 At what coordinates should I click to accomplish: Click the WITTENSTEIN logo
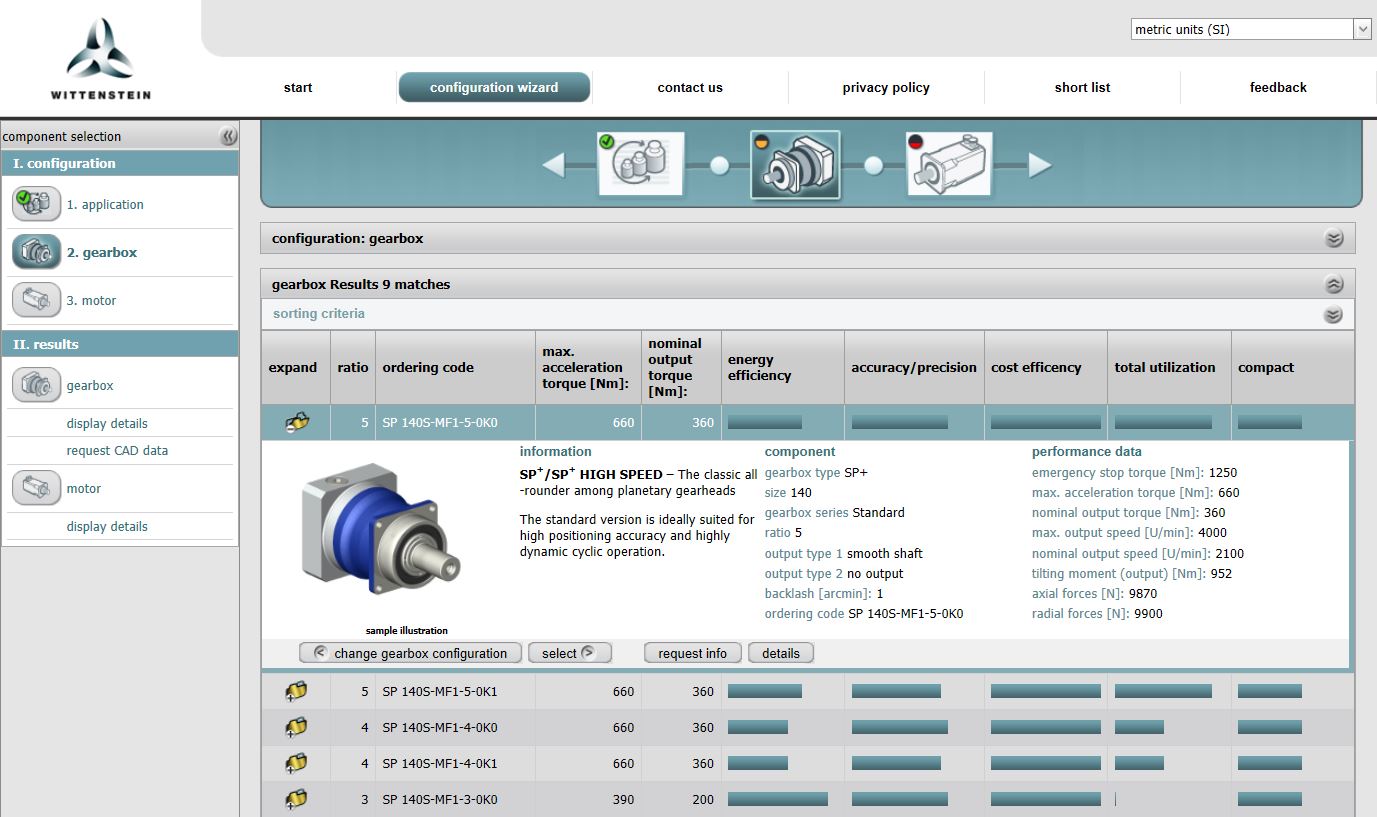pos(100,59)
